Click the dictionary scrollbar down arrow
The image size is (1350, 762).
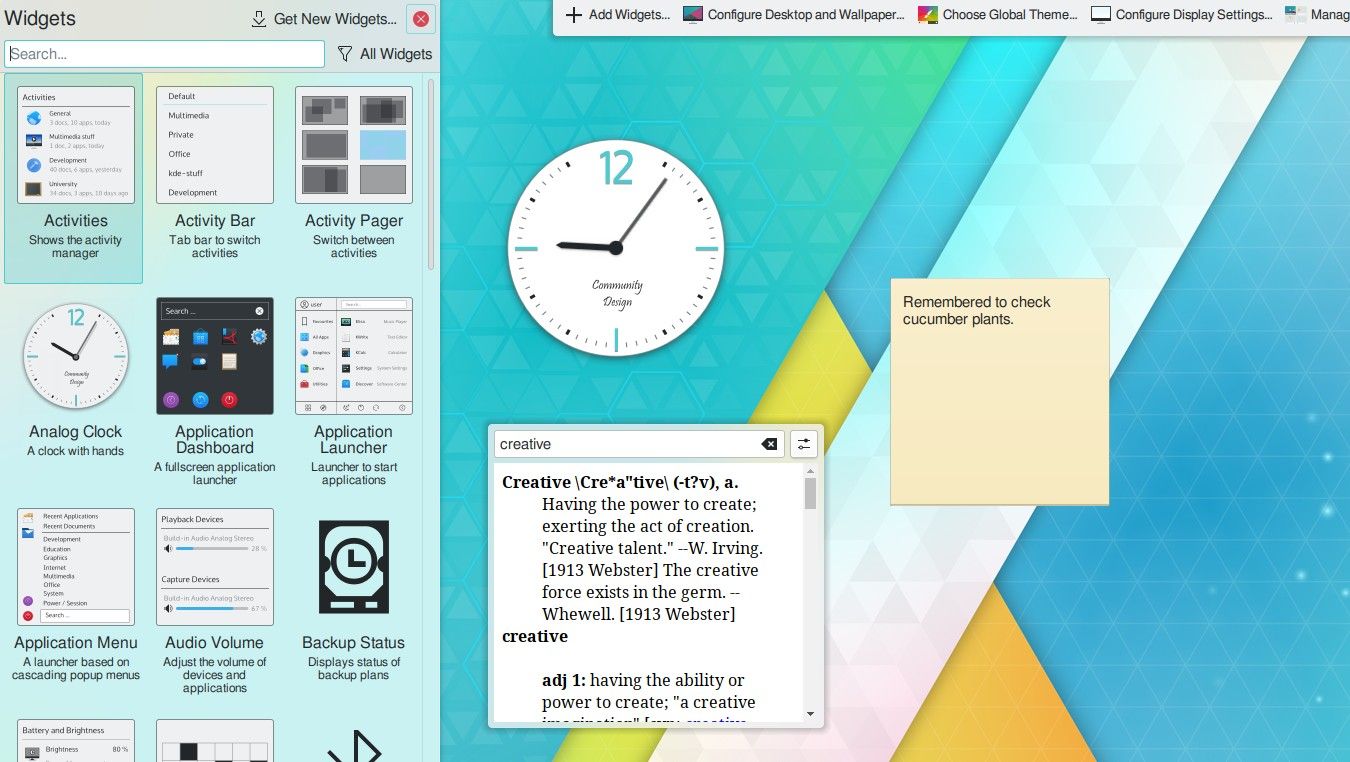810,714
